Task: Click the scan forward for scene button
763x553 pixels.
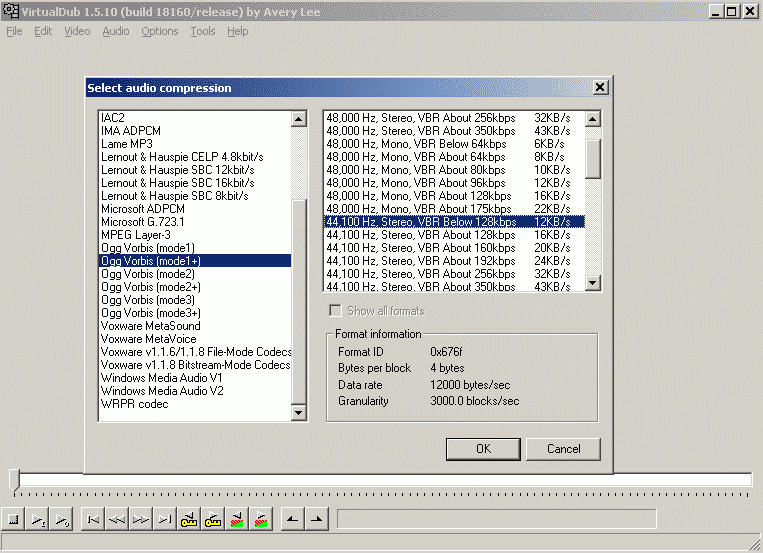Action: click(x=260, y=519)
